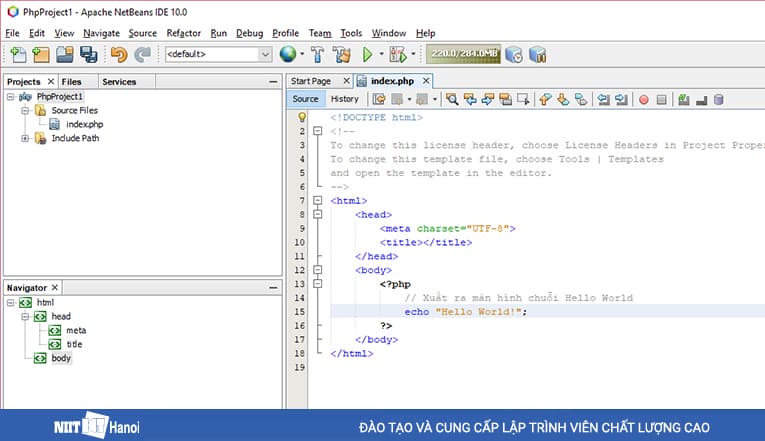Click the Save All toolbar icon
Viewport: 765px width, 441px height.
88,54
